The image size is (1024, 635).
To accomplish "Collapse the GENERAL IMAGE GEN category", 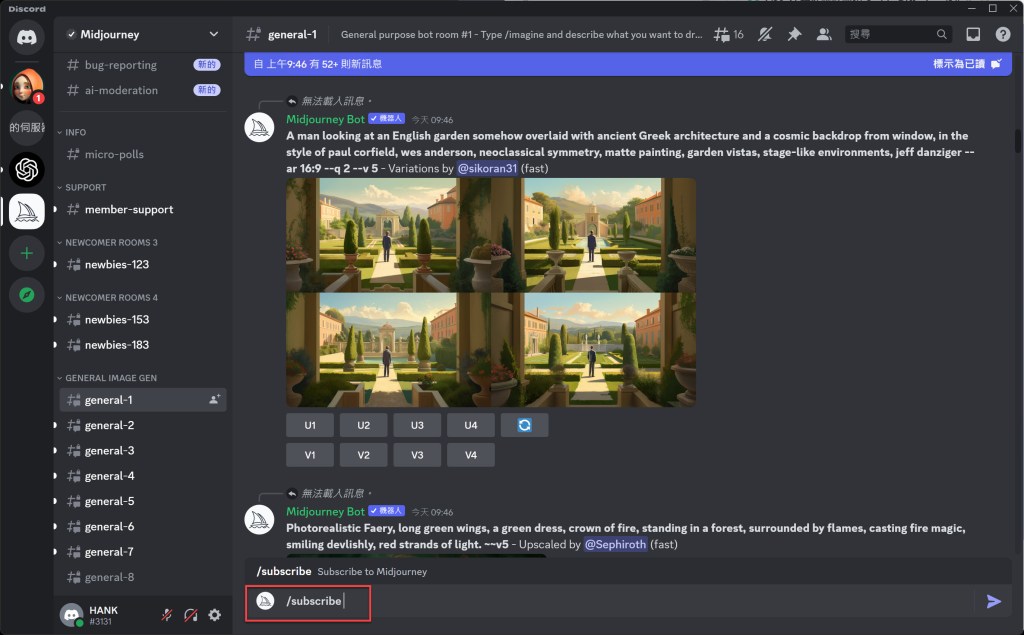I will (110, 378).
